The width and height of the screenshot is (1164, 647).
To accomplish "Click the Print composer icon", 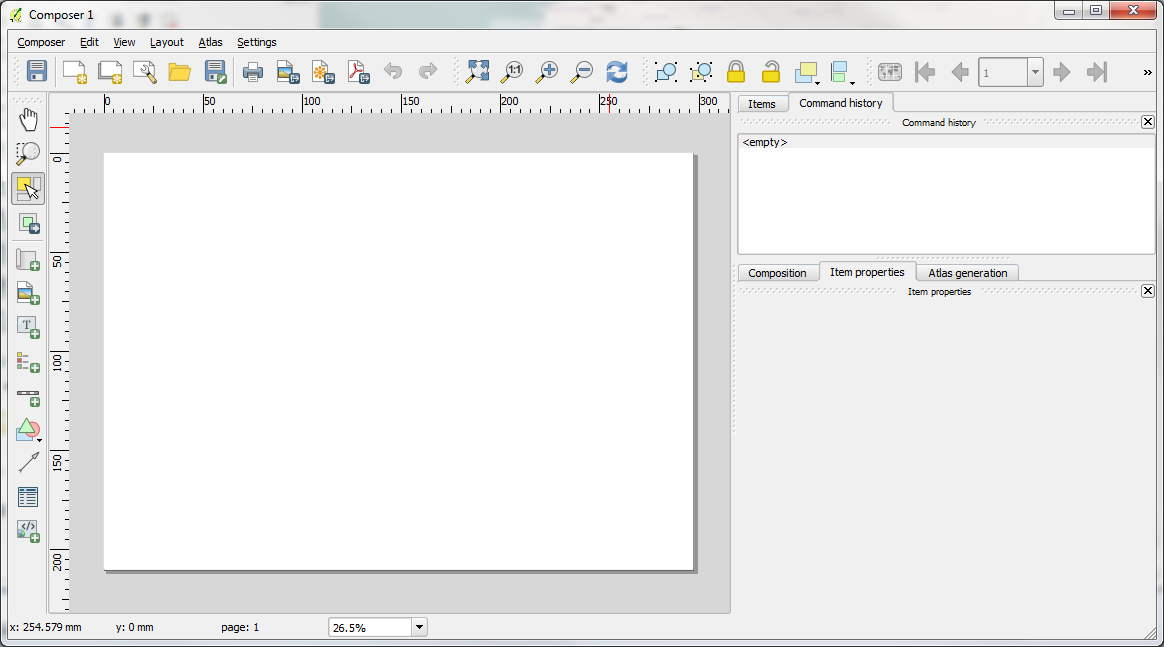I will (x=253, y=72).
